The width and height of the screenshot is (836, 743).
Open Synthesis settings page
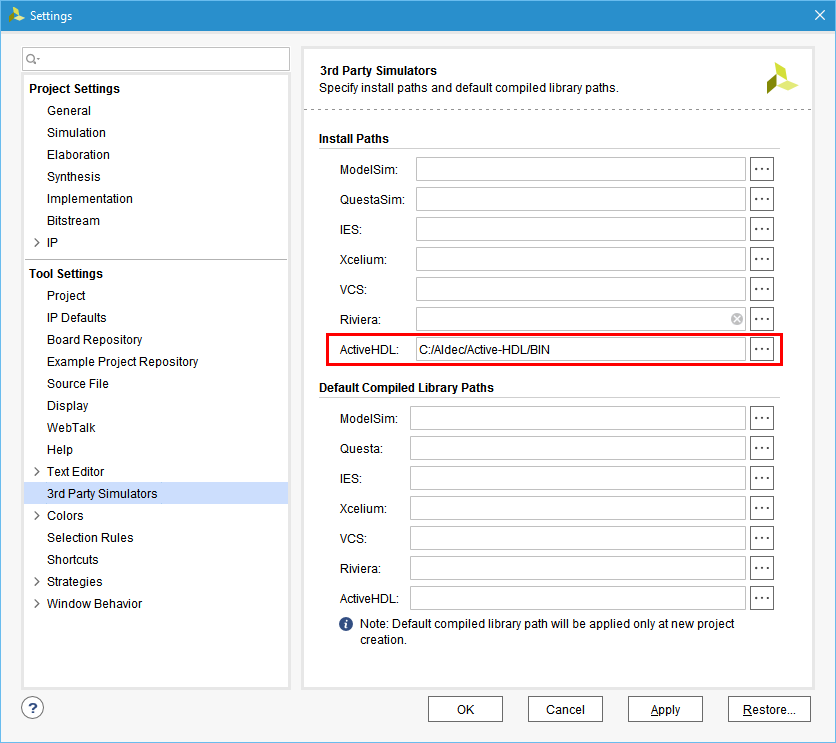coord(74,176)
